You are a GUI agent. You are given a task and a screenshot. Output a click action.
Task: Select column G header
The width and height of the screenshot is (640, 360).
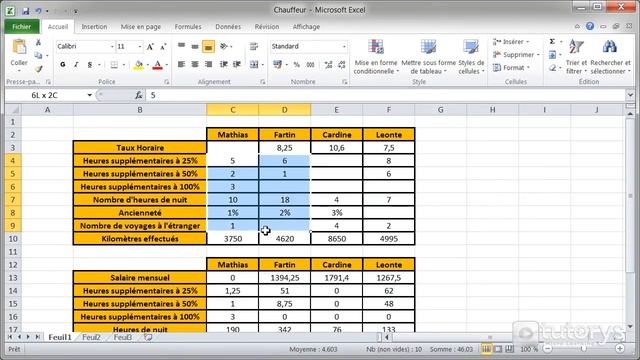[x=440, y=109]
